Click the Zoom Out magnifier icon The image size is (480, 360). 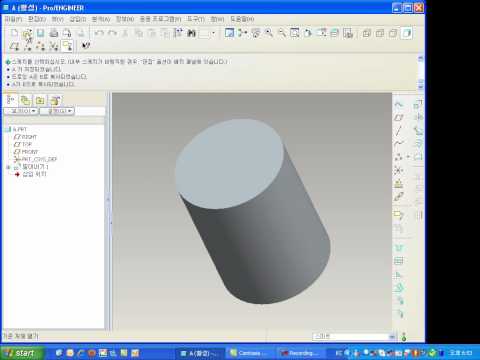(282, 33)
